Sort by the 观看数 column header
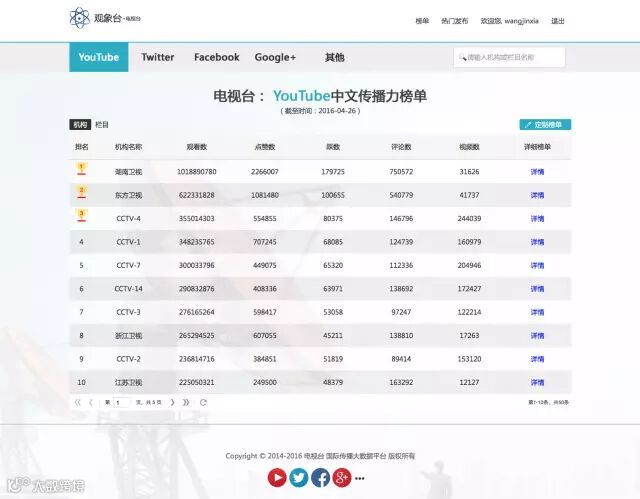This screenshot has width=640, height=499. click(x=197, y=147)
